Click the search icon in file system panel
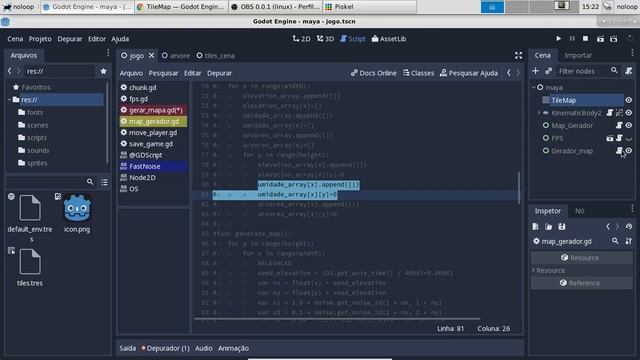The image size is (640, 360). [90, 182]
